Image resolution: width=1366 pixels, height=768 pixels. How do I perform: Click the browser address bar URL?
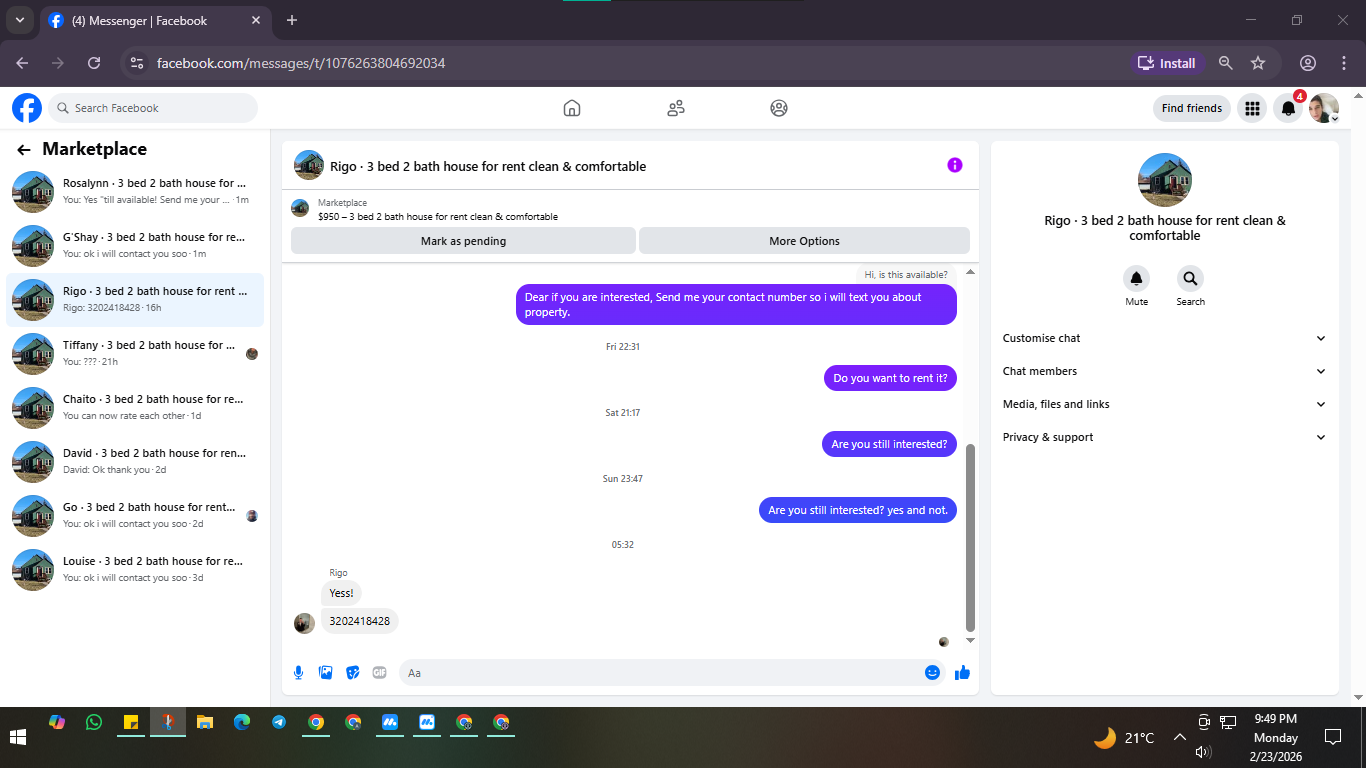(301, 63)
